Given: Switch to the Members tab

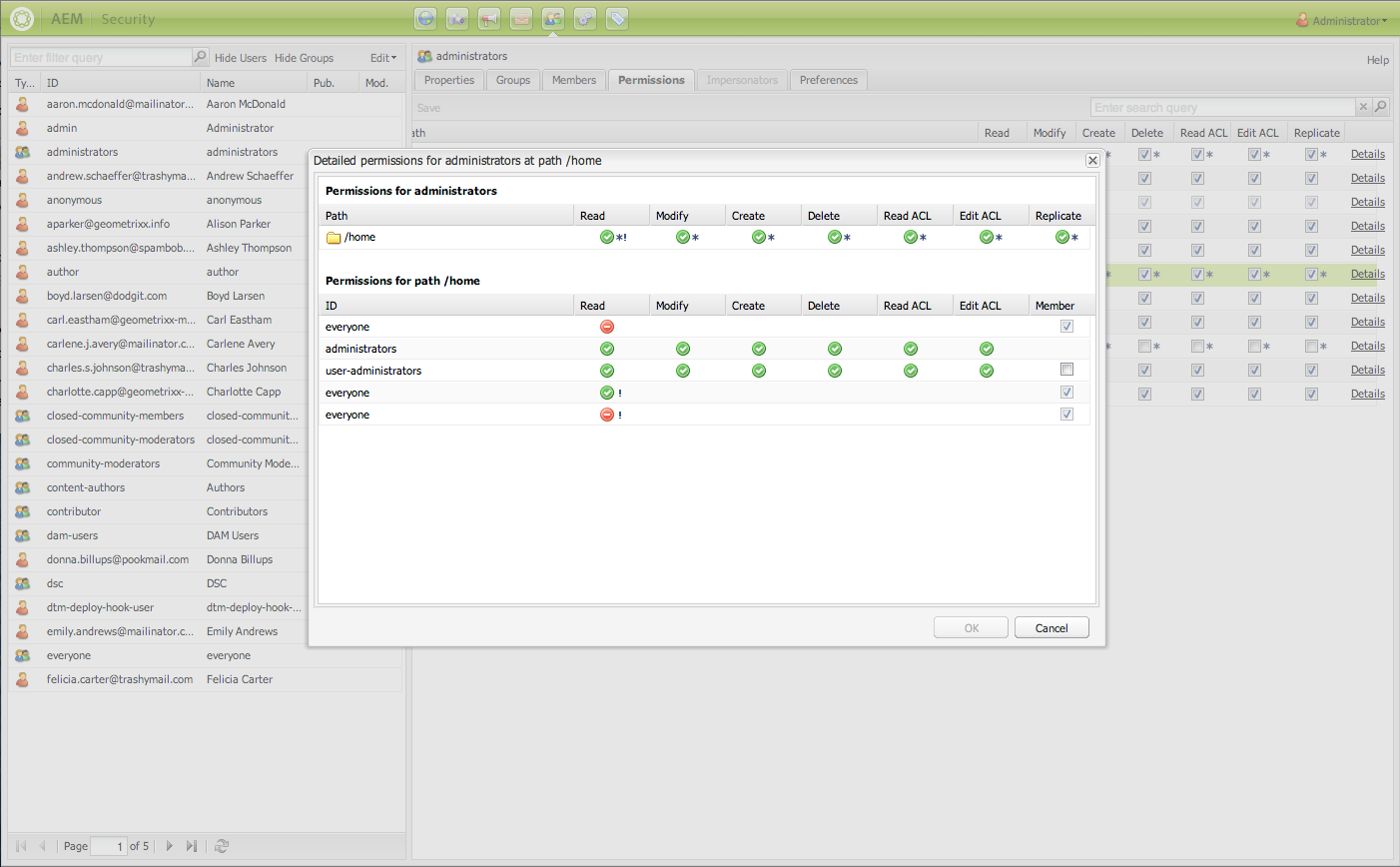Looking at the screenshot, I should pyautogui.click(x=574, y=80).
